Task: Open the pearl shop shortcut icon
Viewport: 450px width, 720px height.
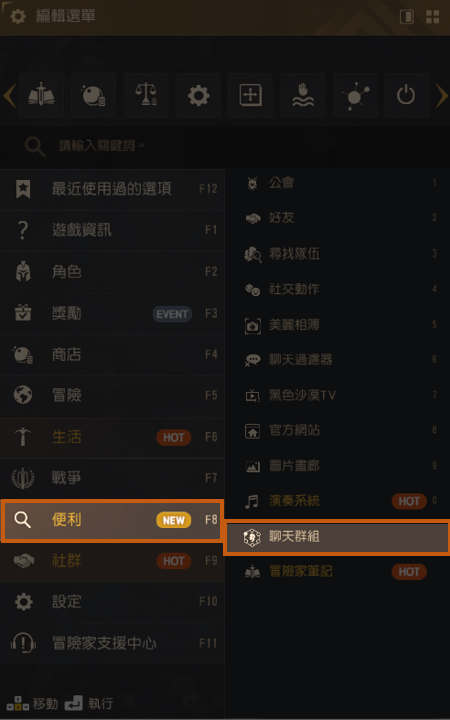Action: point(94,96)
